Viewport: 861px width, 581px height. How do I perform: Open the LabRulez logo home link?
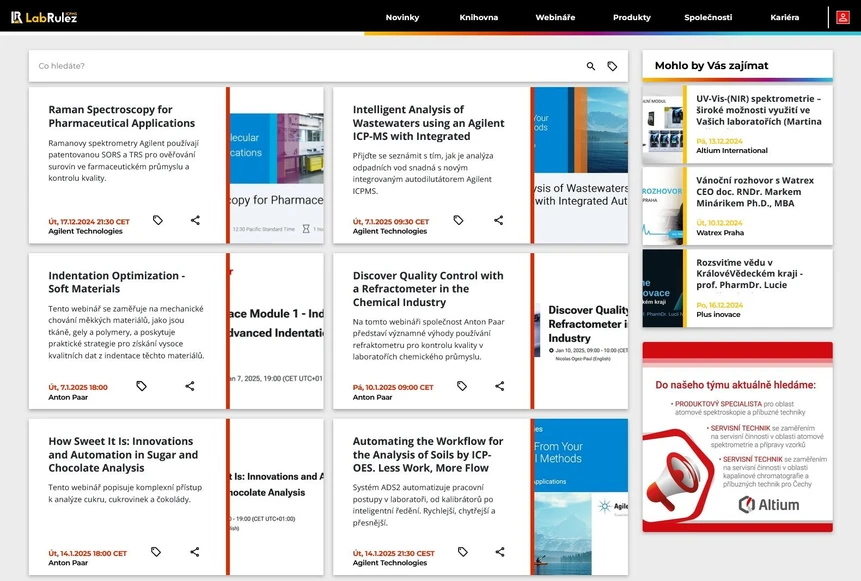pos(44,17)
